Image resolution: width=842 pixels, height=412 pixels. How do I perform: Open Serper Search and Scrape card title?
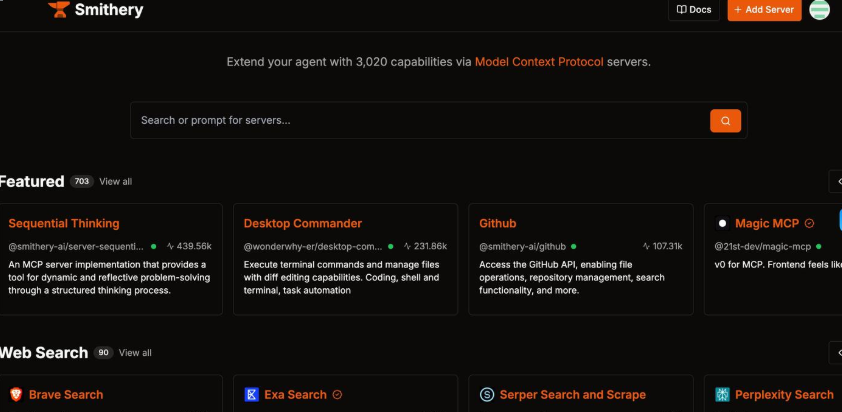click(572, 395)
